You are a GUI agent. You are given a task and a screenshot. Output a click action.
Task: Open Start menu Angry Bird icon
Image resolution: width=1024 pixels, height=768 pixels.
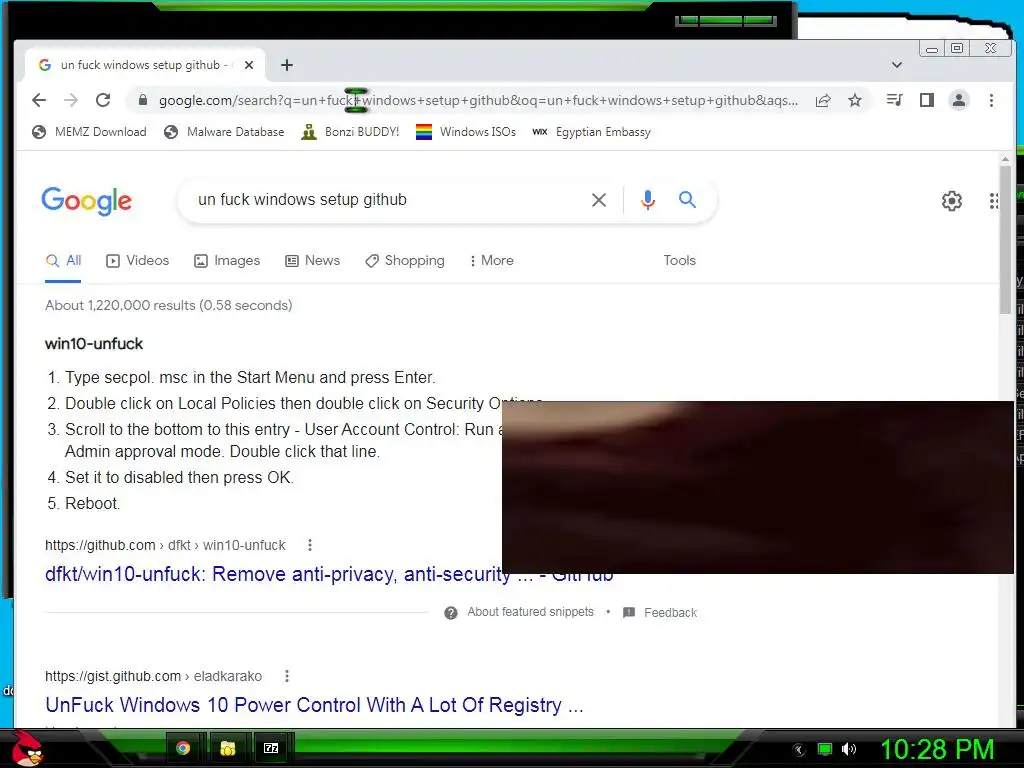coord(27,748)
